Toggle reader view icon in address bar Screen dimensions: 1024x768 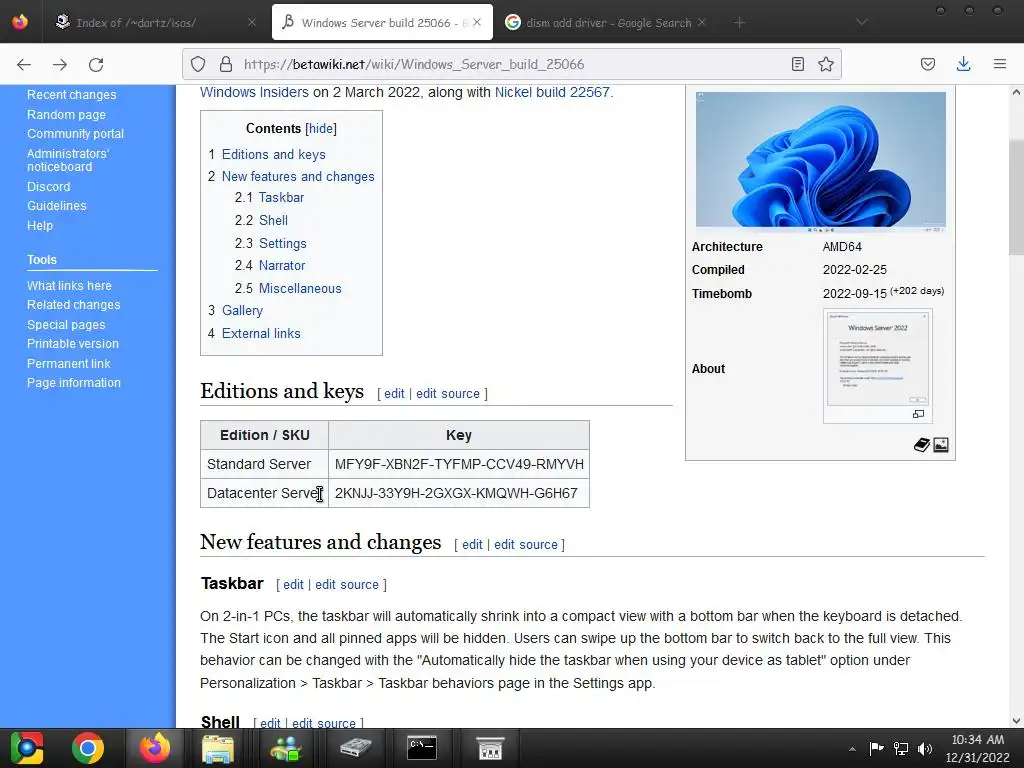[x=797, y=64]
